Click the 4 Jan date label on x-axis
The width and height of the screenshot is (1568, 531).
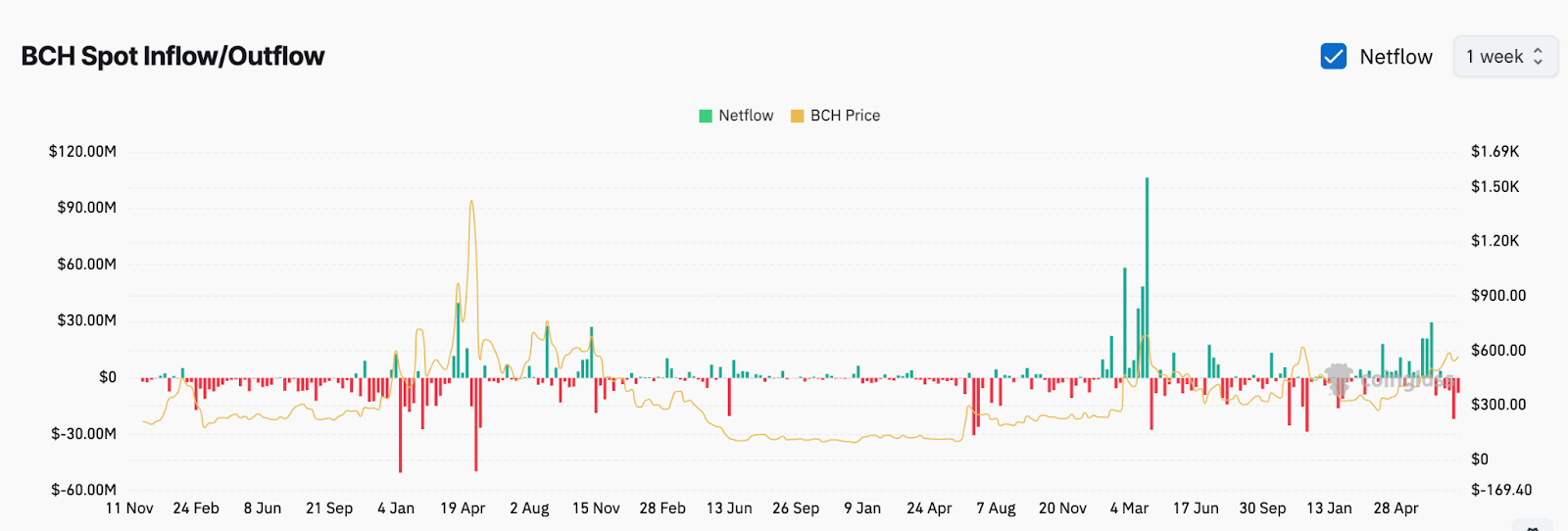click(x=396, y=508)
